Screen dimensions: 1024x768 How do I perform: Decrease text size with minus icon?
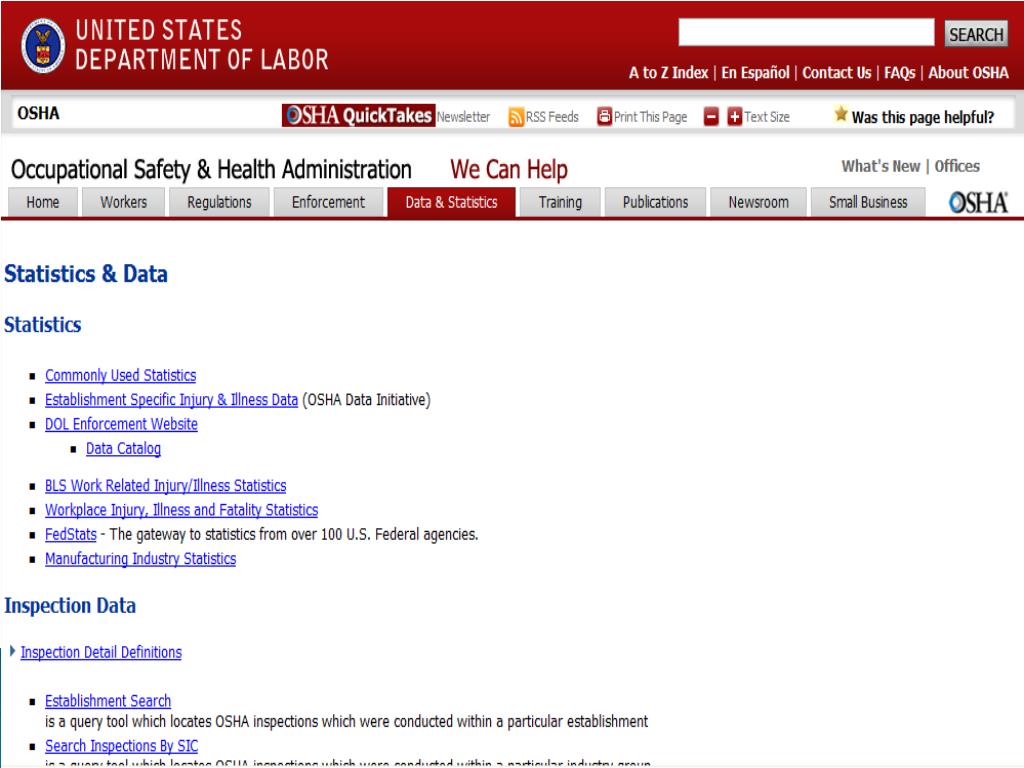tap(711, 117)
